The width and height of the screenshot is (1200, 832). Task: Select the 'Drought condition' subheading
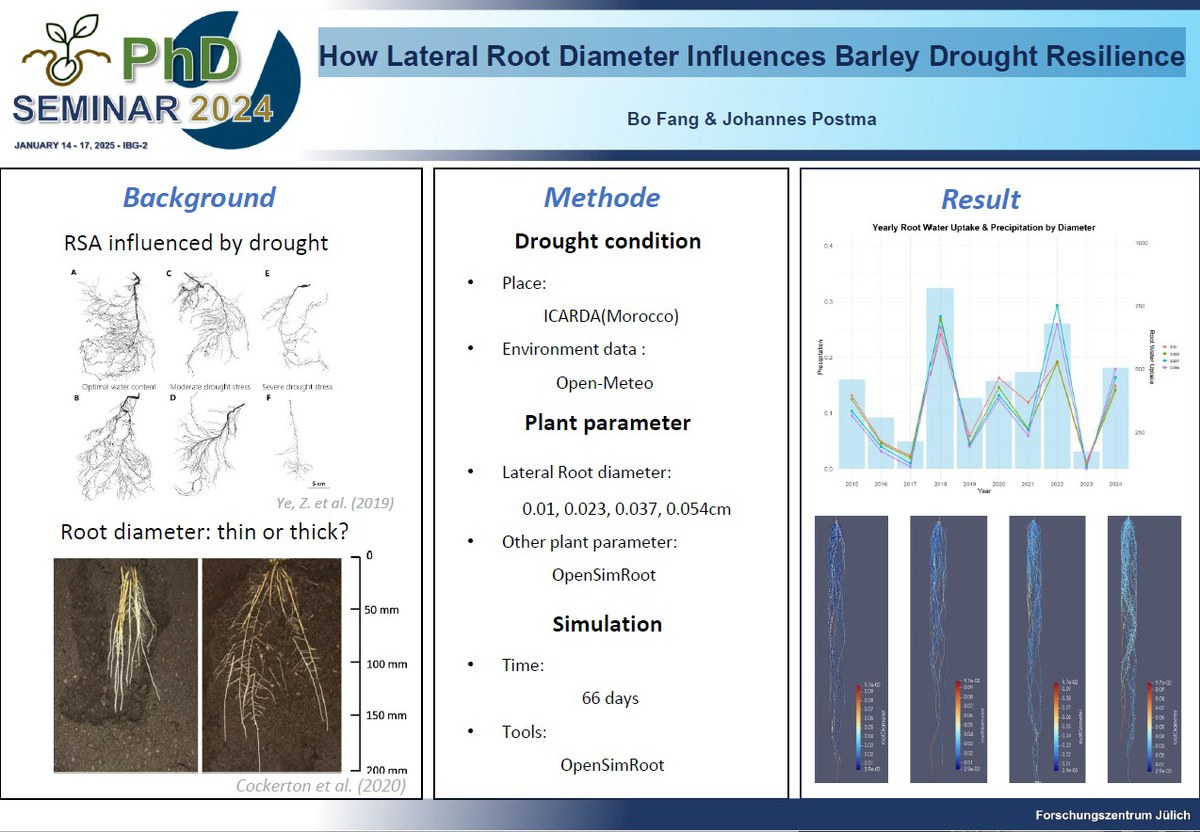click(607, 241)
